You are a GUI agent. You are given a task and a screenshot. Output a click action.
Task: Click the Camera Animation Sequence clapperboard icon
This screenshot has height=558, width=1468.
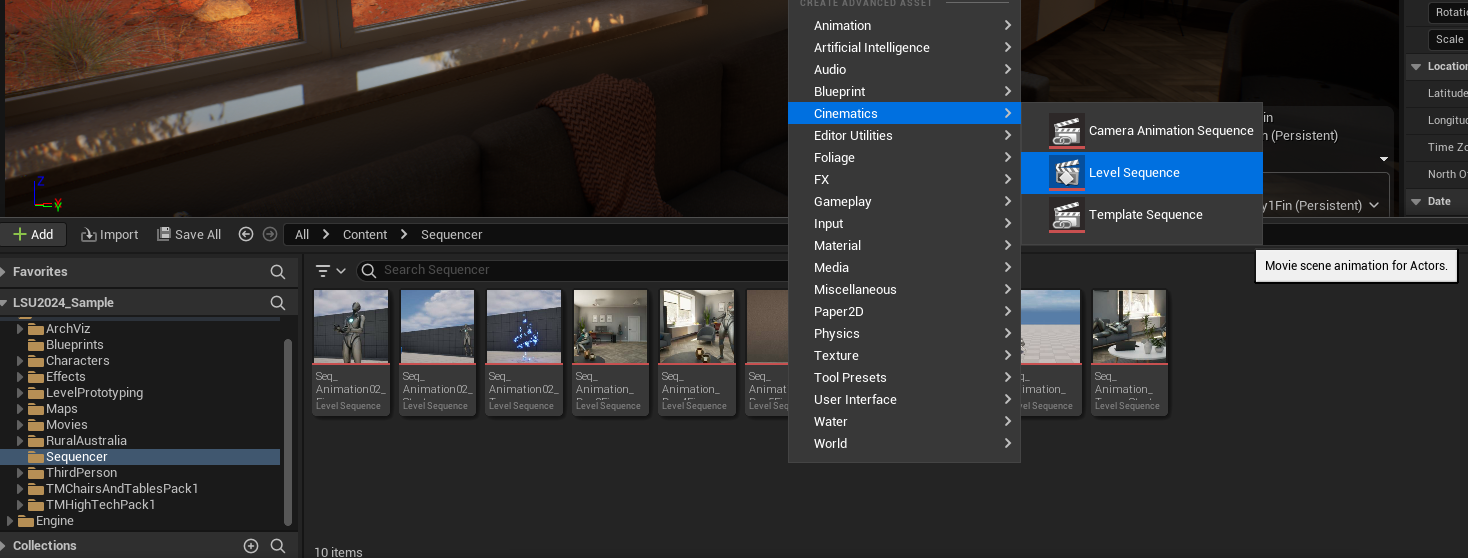pyautogui.click(x=1067, y=131)
